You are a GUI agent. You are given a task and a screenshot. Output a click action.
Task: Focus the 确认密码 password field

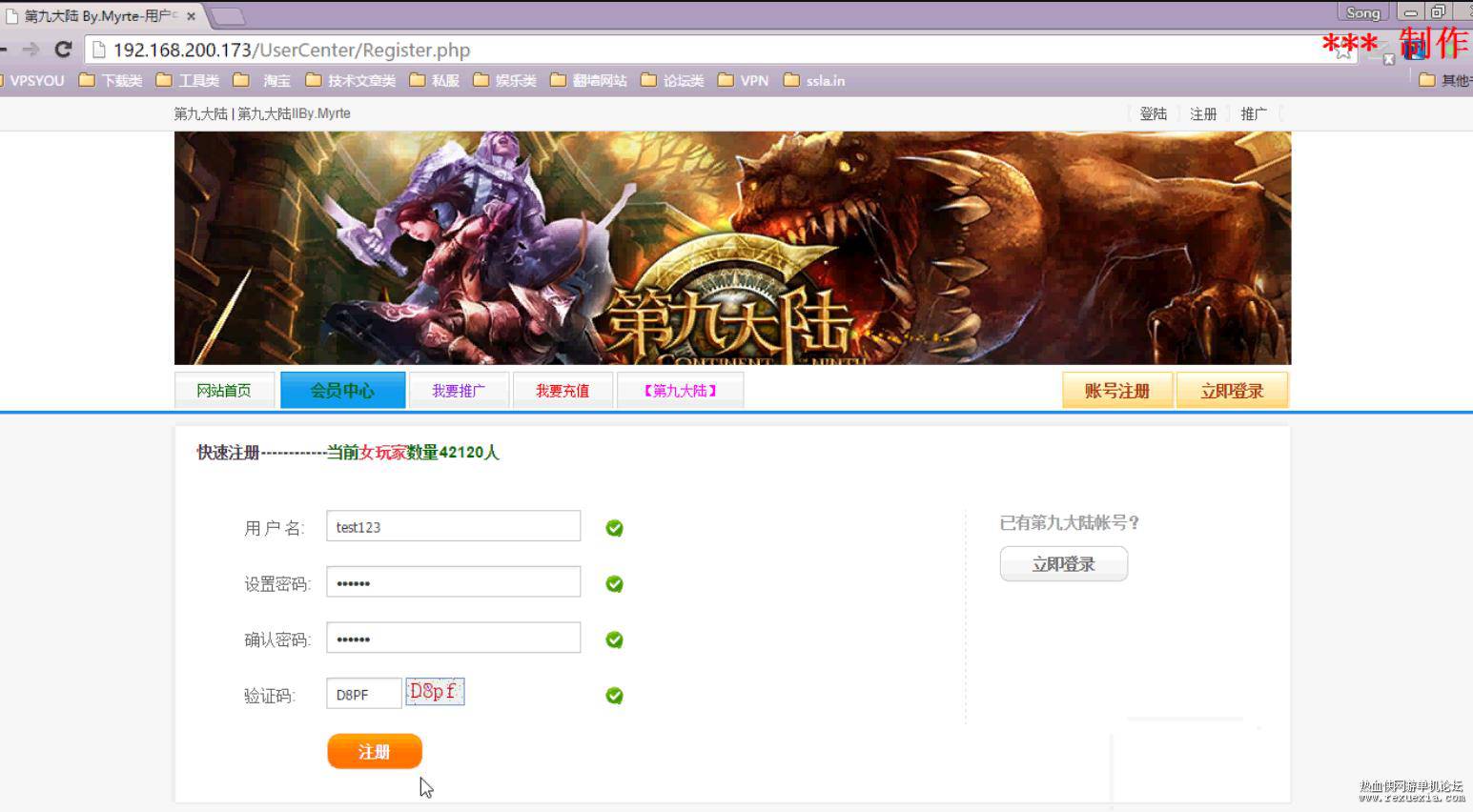453,639
